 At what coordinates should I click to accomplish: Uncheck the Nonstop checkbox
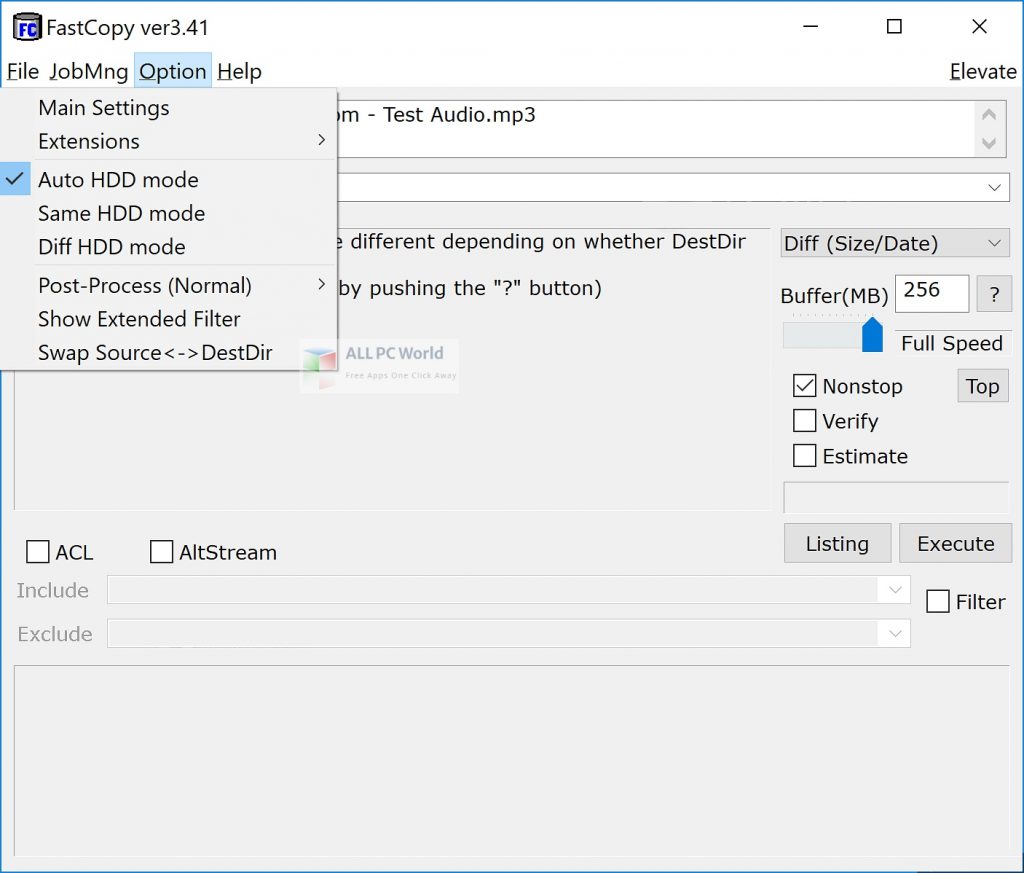pyautogui.click(x=805, y=386)
